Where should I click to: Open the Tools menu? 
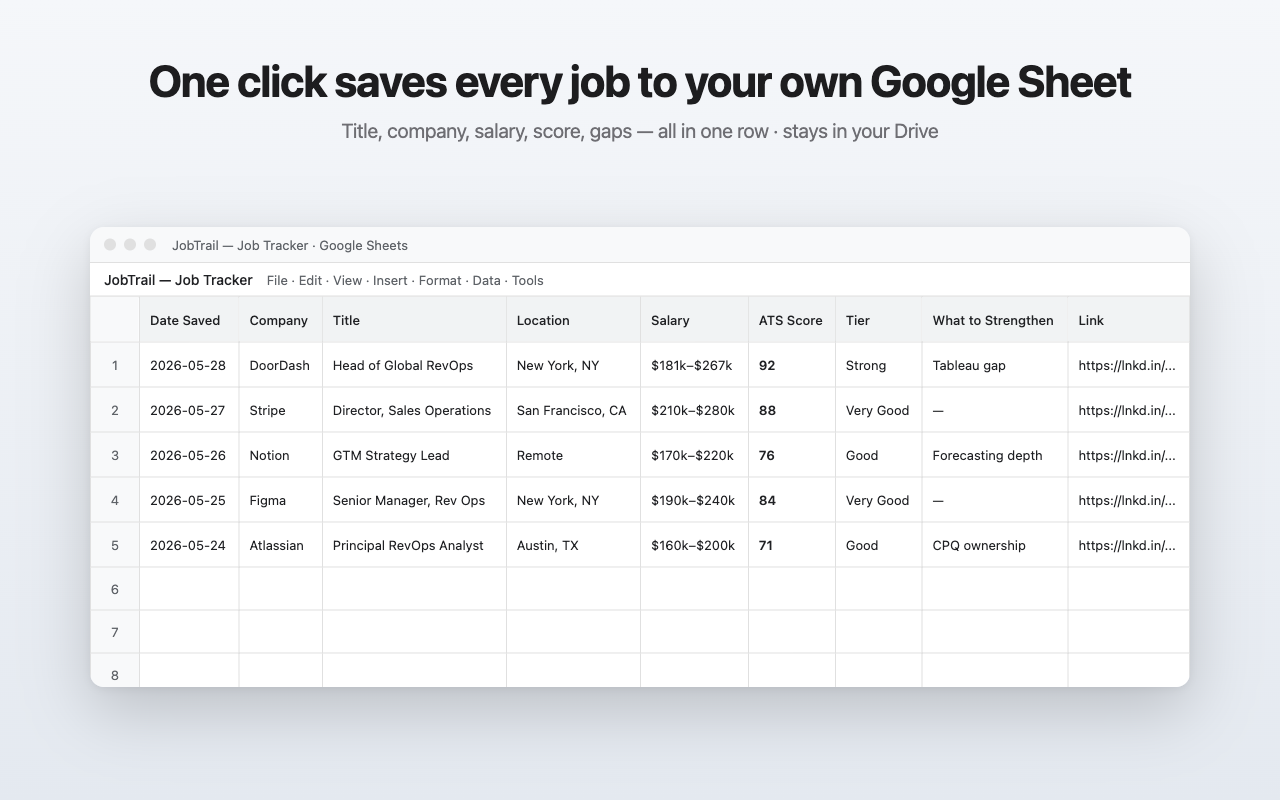click(528, 281)
